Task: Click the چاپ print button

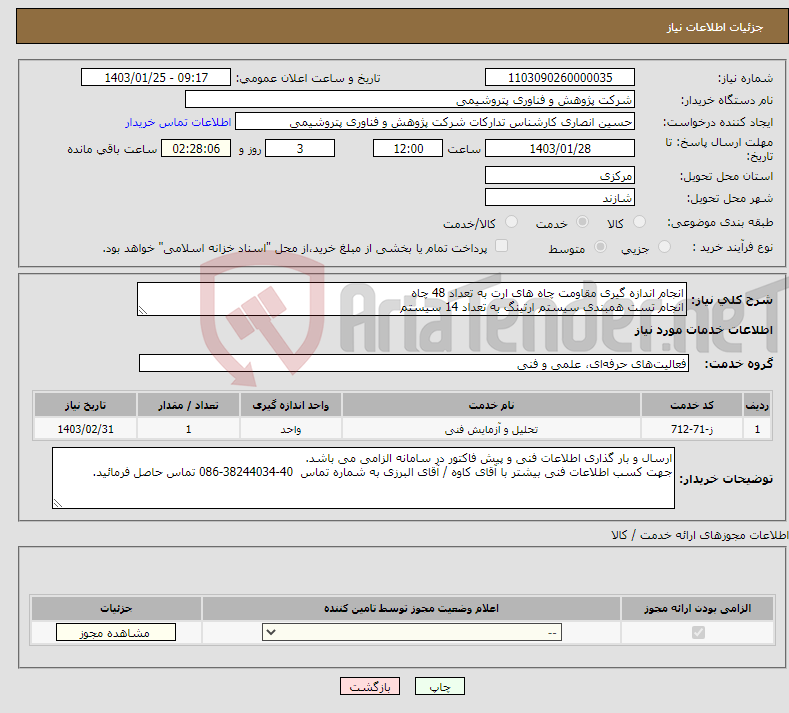Action: point(440,686)
